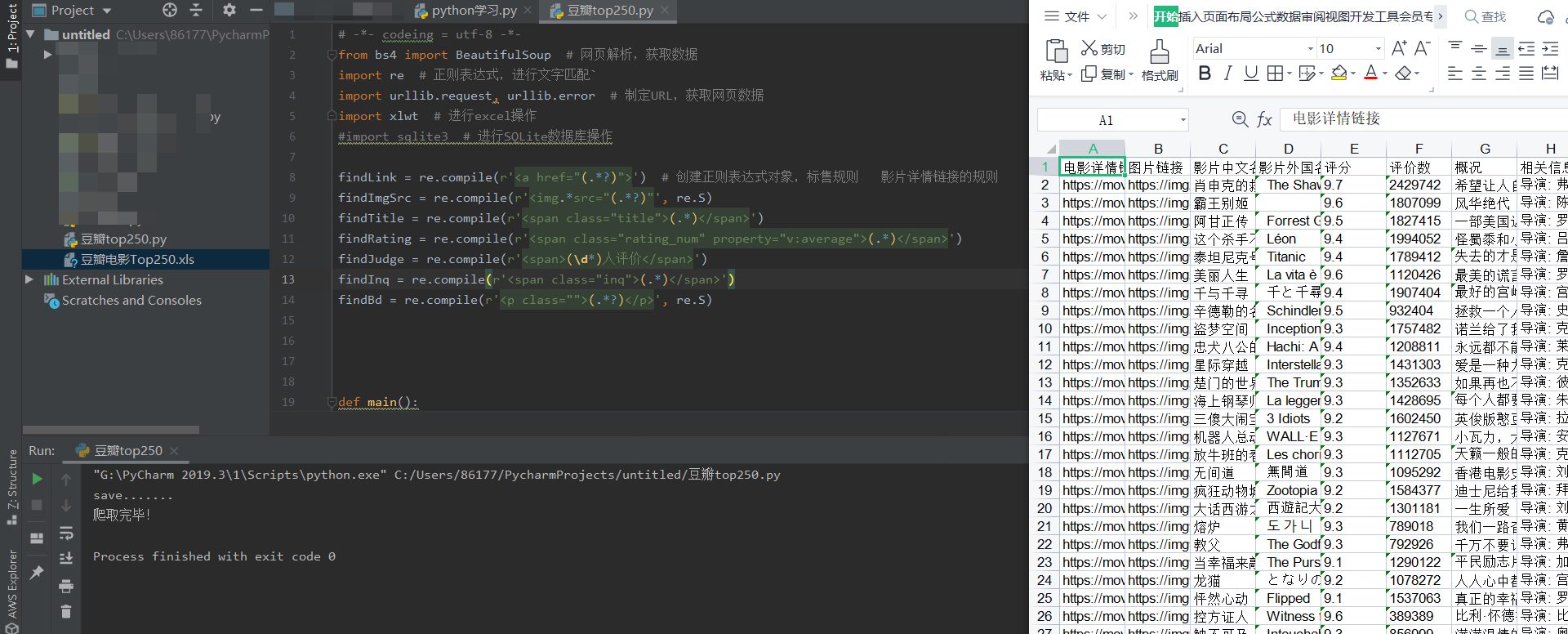Image resolution: width=1568 pixels, height=634 pixels.
Task: Click the Print icon in Run console
Action: click(x=66, y=586)
